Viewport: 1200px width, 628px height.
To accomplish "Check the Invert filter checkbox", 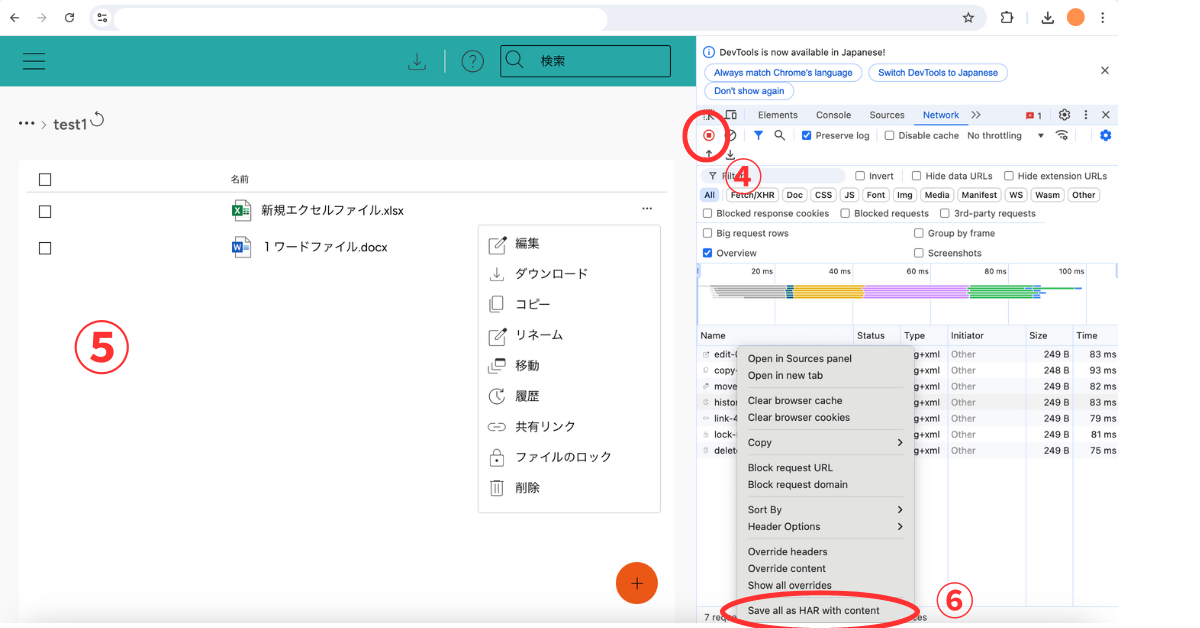I will [860, 176].
